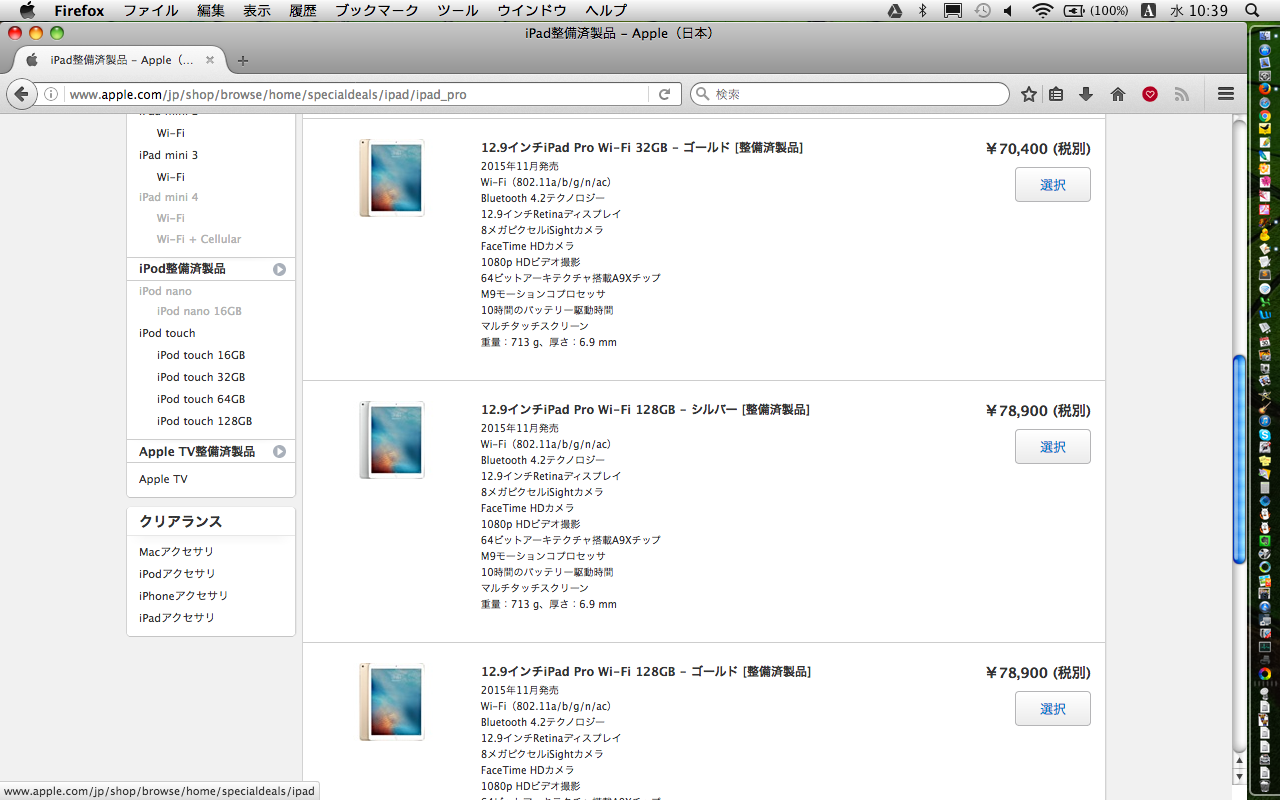Image resolution: width=1280 pixels, height=800 pixels.
Task: Click the 128GB シルバー iPad Pro thumbnail
Action: [x=392, y=440]
